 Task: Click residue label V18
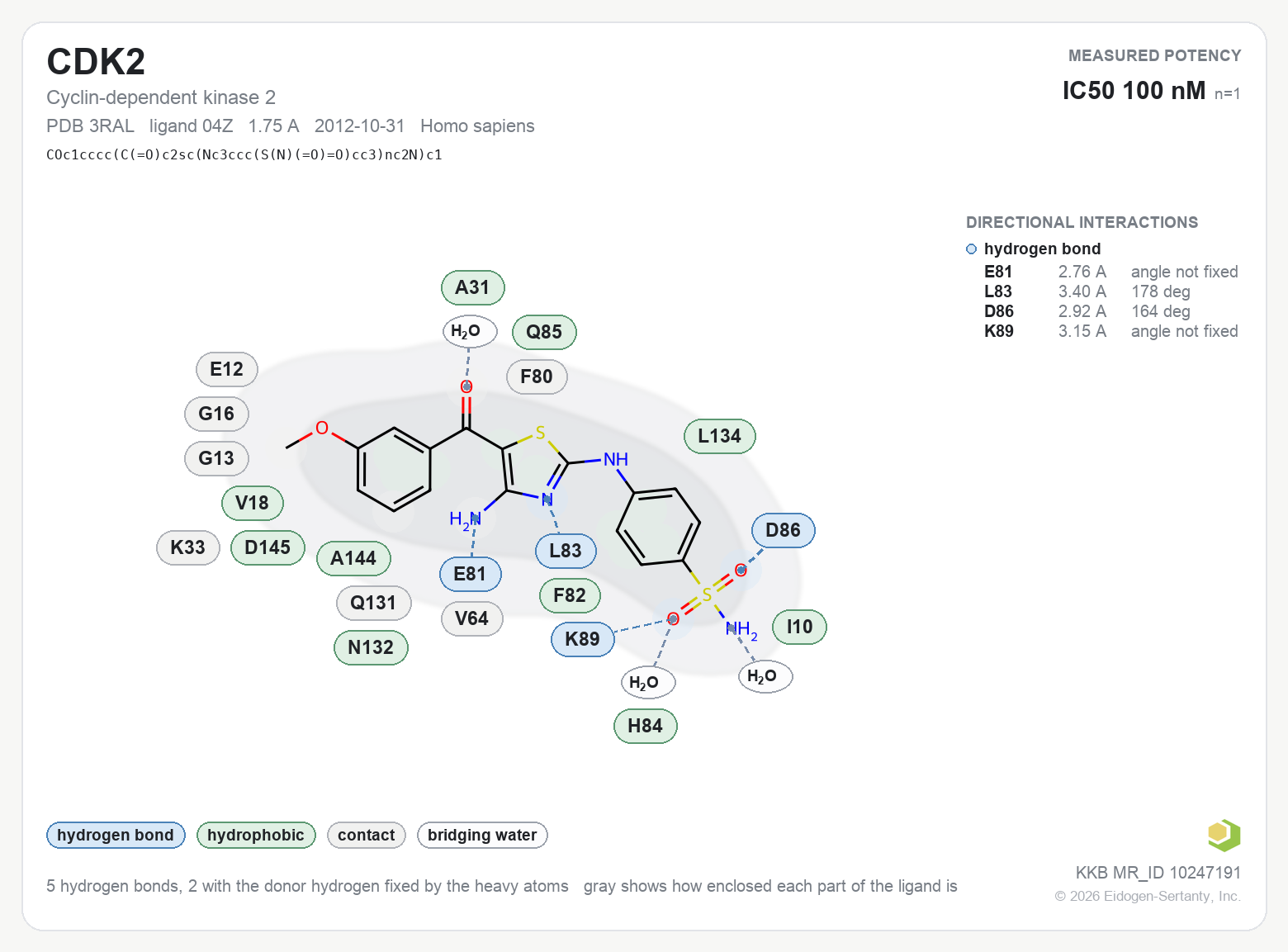(252, 503)
